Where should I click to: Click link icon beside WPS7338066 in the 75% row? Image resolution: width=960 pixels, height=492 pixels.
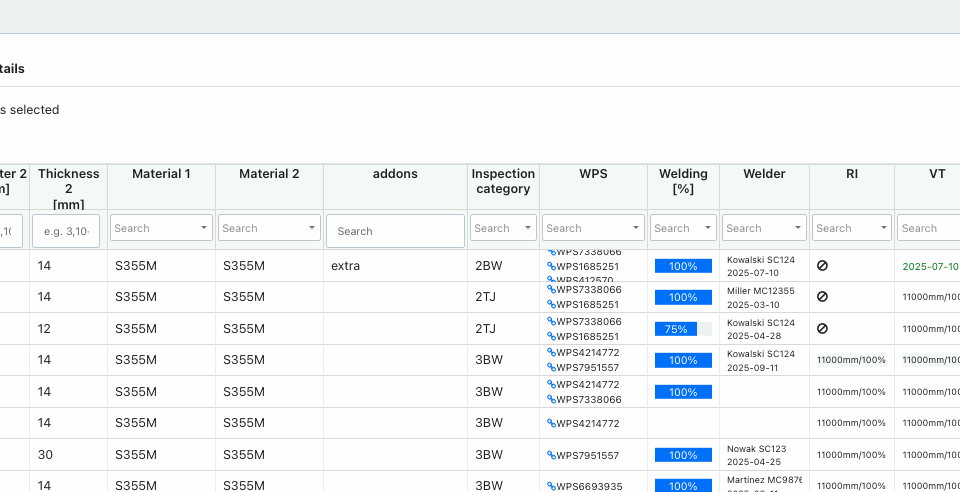[x=551, y=321]
